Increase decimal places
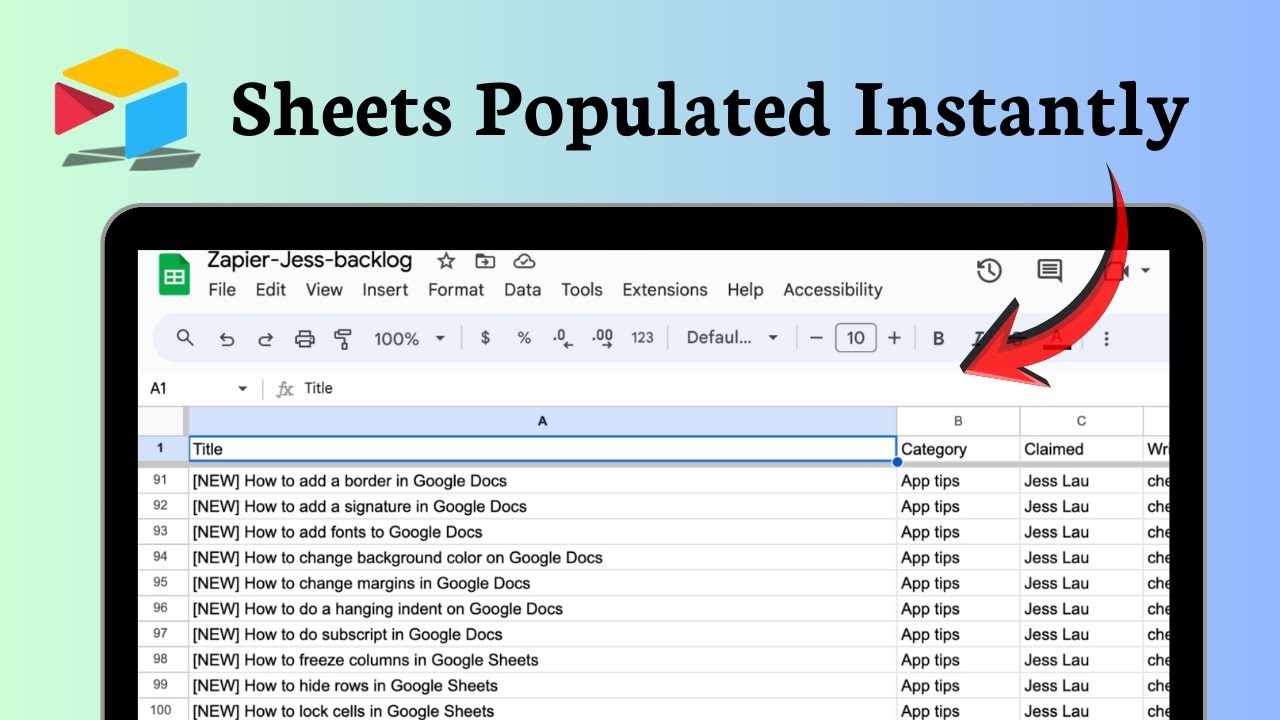 coord(602,338)
